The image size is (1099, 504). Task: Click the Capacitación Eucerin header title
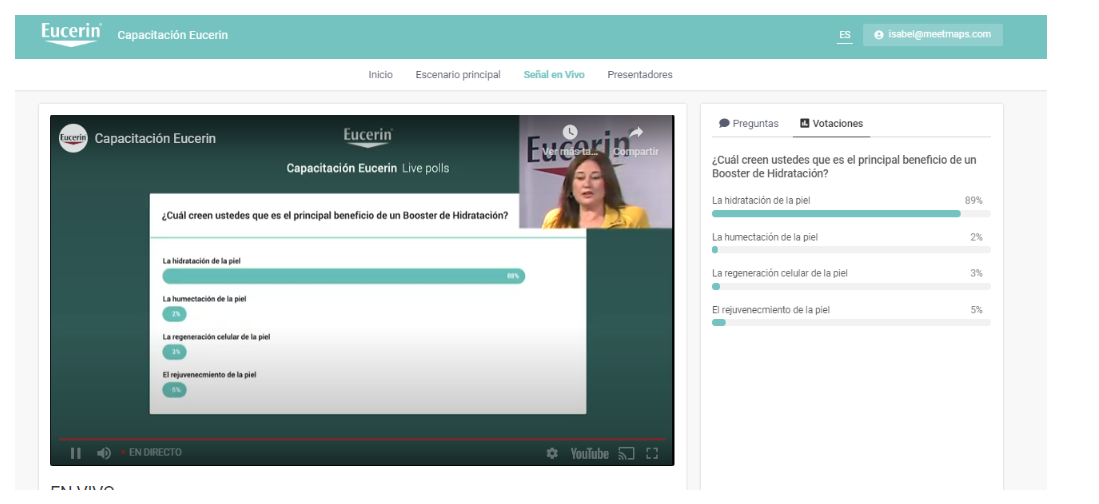click(x=172, y=35)
